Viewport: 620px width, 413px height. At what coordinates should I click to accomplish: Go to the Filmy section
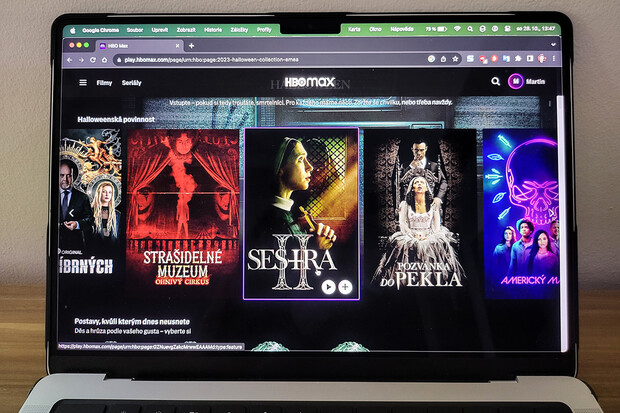[104, 83]
